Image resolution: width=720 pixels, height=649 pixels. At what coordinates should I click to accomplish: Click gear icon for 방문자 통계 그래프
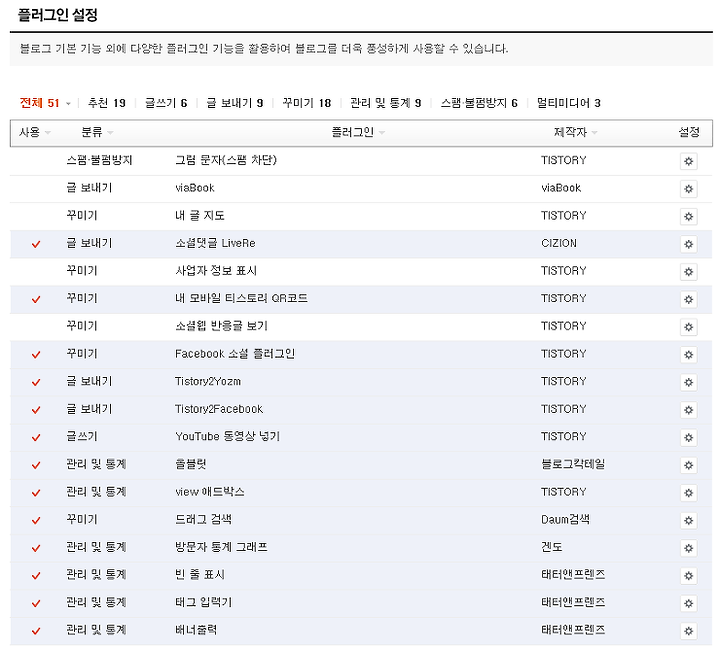click(x=688, y=548)
